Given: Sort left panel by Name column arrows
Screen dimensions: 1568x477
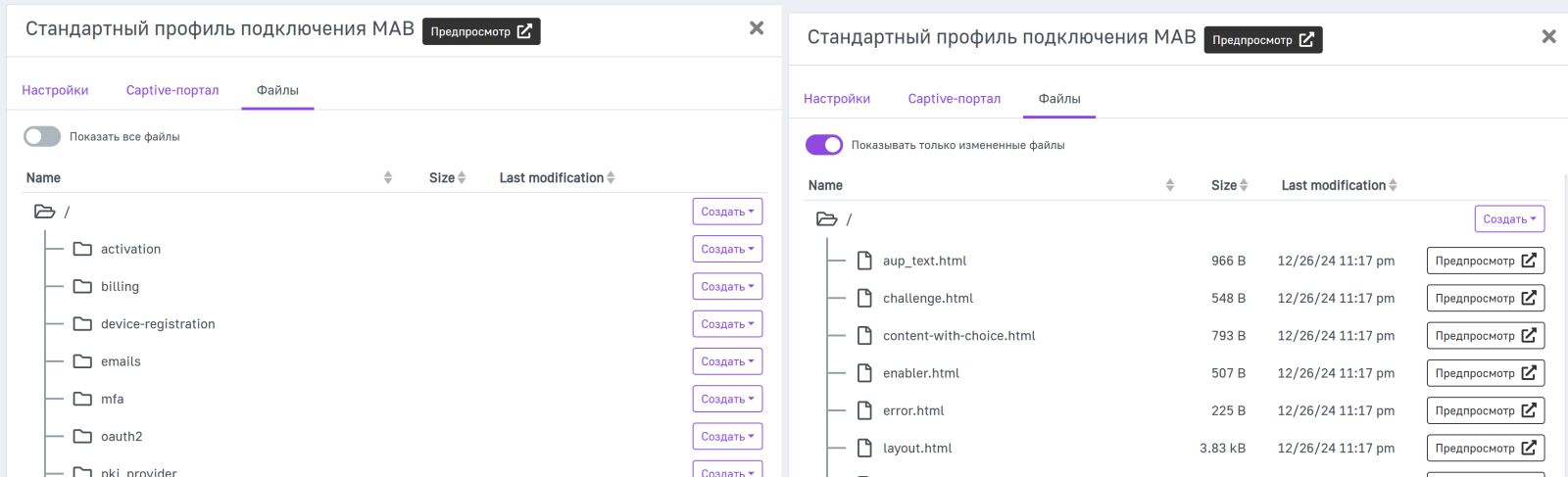Looking at the screenshot, I should click(x=388, y=178).
